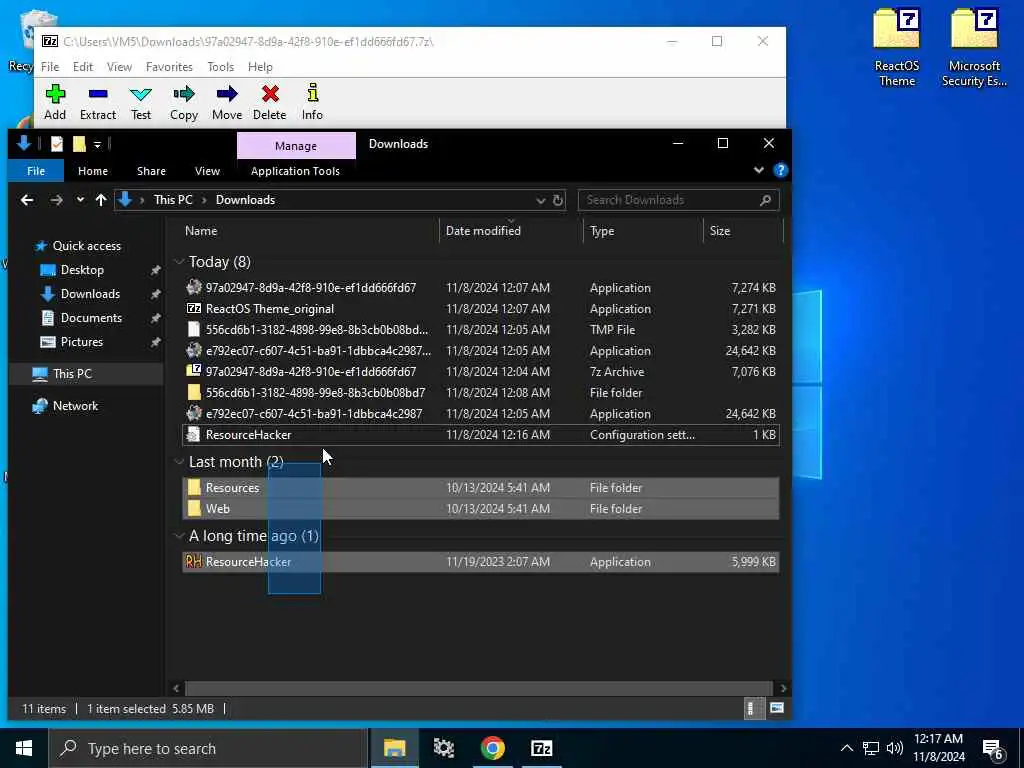Open Properties from quick access toolbar
This screenshot has height=768, width=1024.
pyautogui.click(x=57, y=144)
